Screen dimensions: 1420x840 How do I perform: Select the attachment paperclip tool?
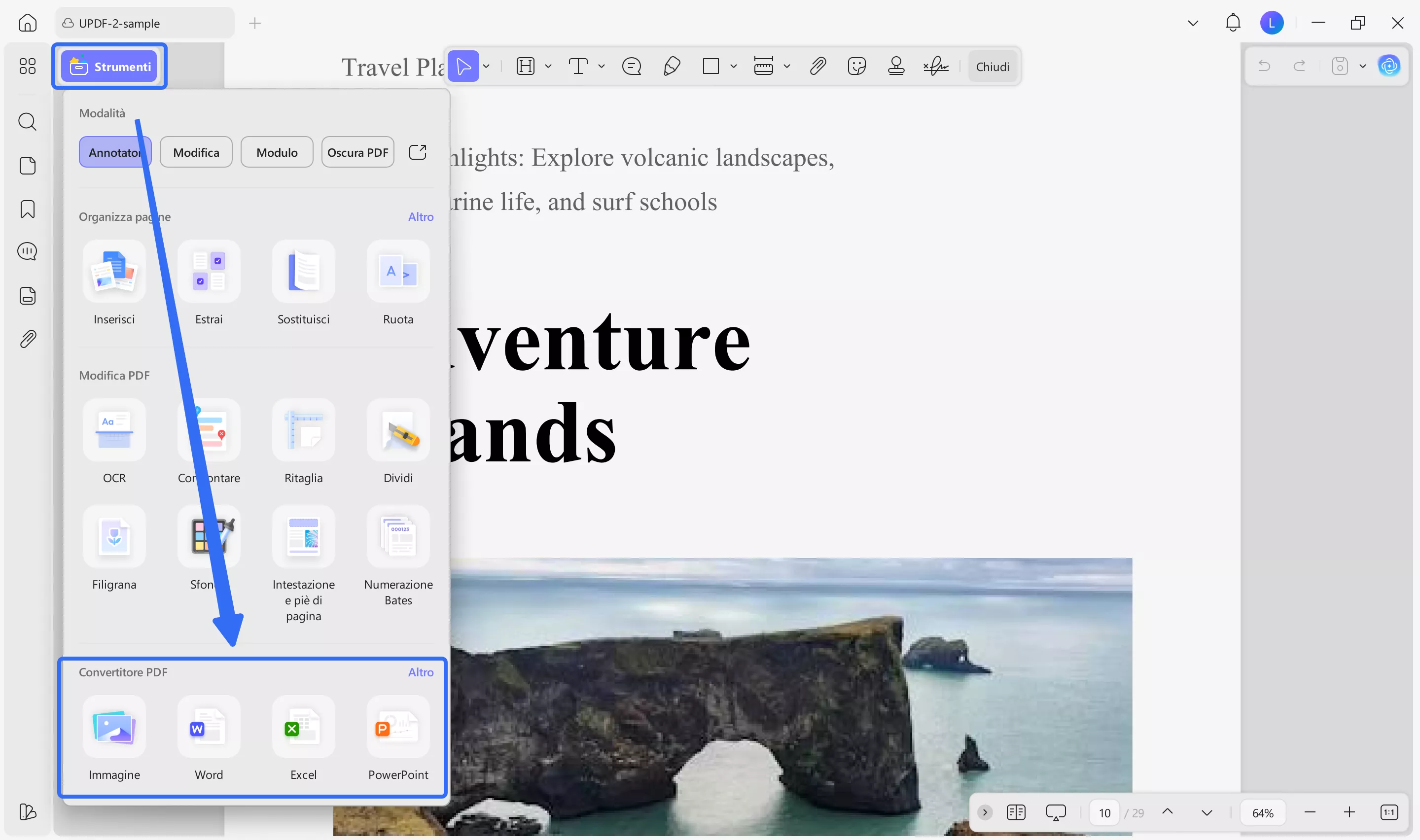[817, 66]
